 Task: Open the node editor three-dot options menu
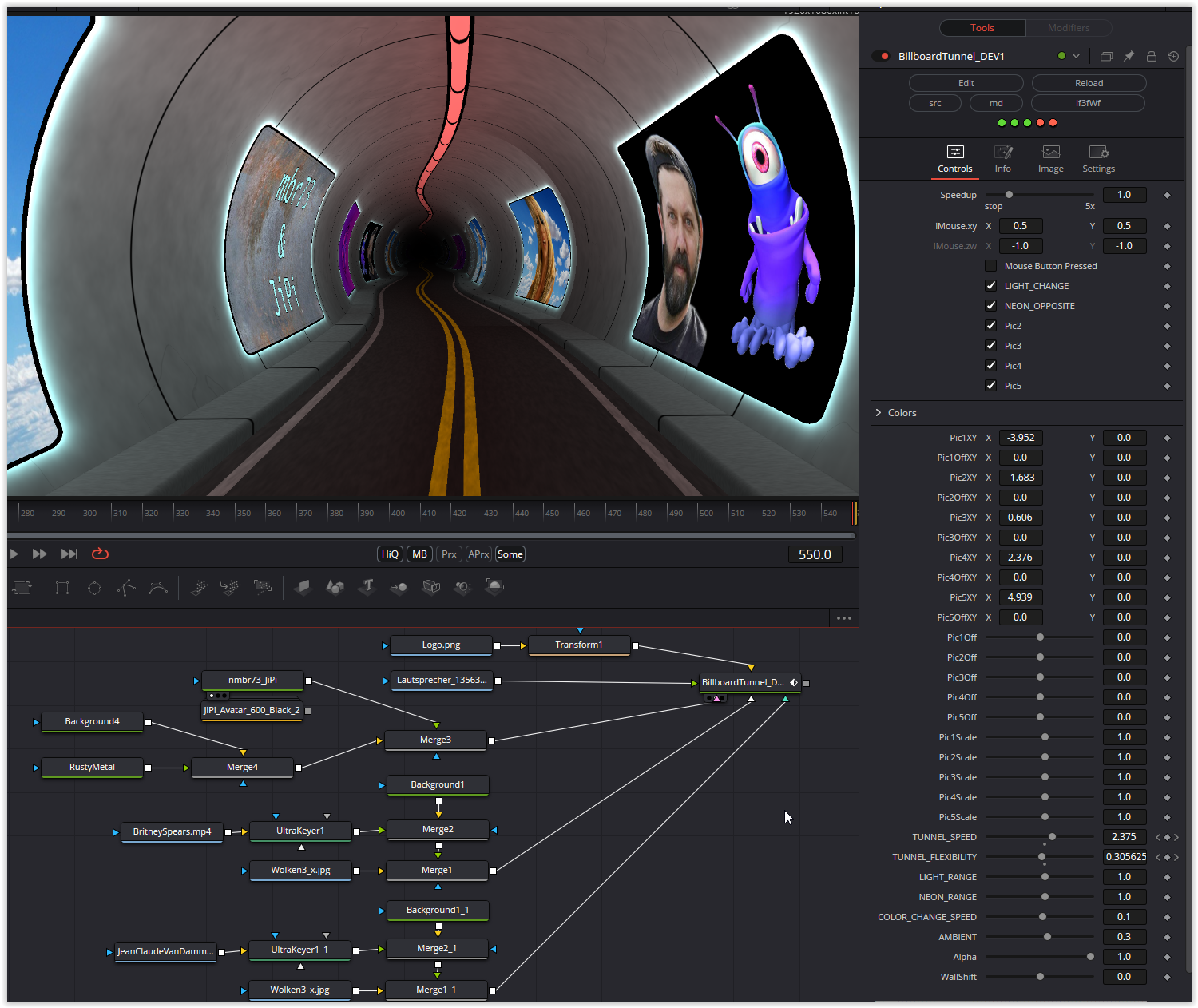pyautogui.click(x=844, y=618)
